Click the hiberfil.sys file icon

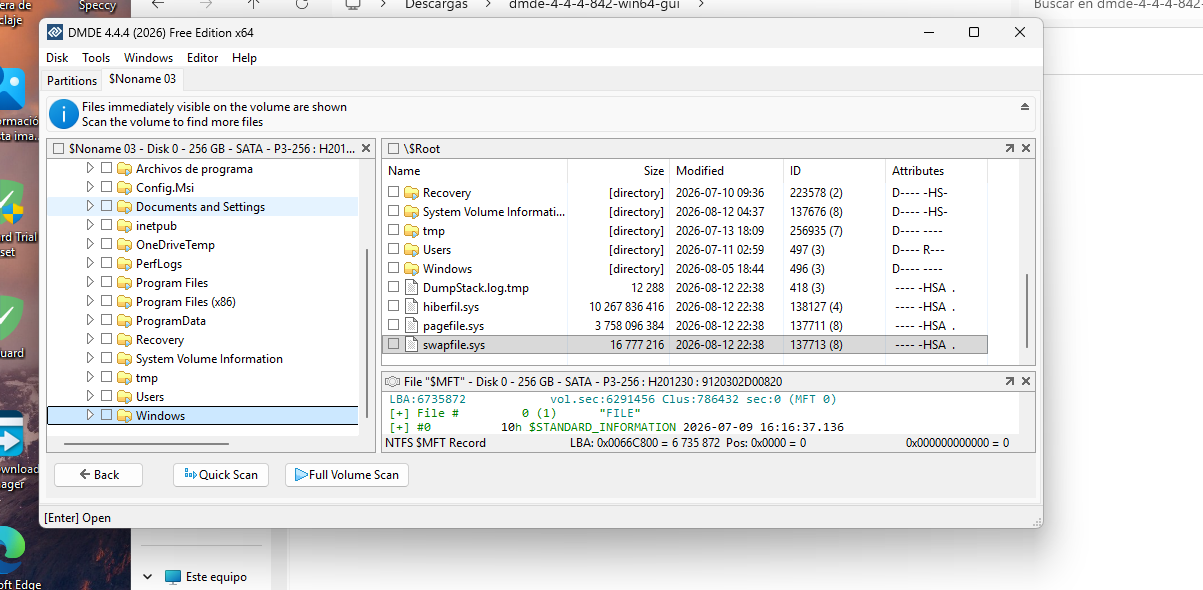pyautogui.click(x=410, y=307)
